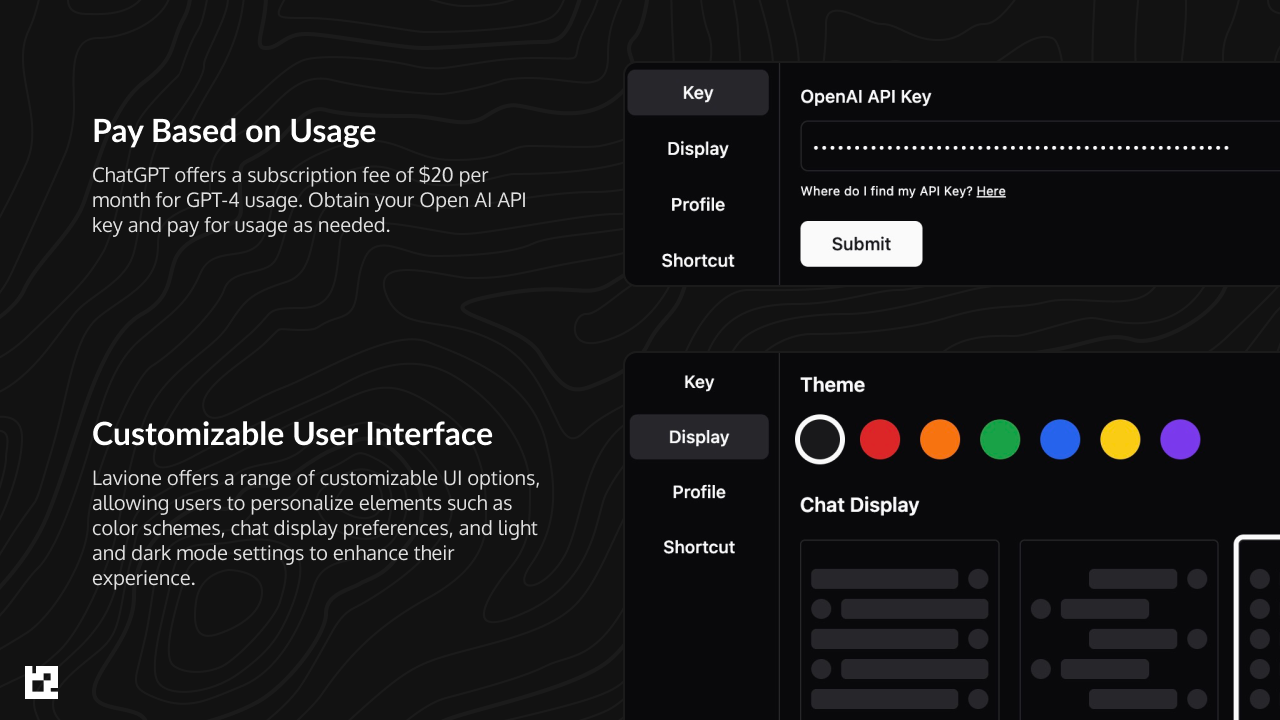Choose the purple theme color swatch
Image resolution: width=1280 pixels, height=720 pixels.
point(1180,439)
